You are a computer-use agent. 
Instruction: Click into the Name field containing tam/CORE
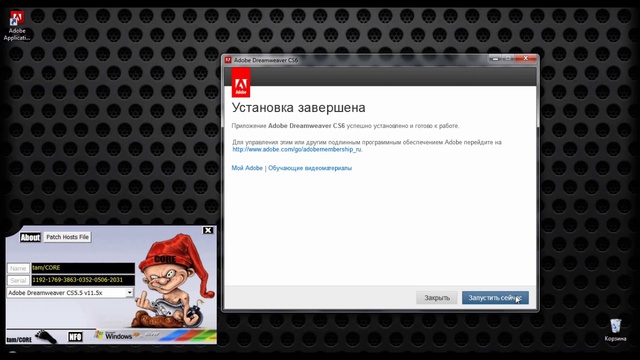[x=83, y=268]
